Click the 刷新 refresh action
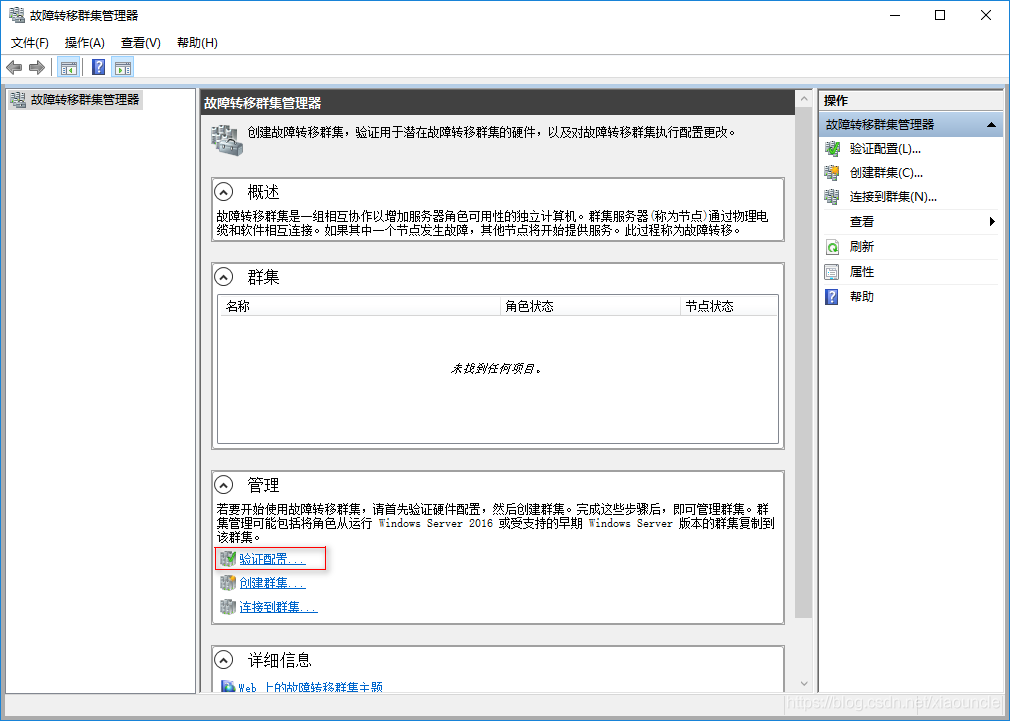1010x721 pixels. click(x=861, y=247)
